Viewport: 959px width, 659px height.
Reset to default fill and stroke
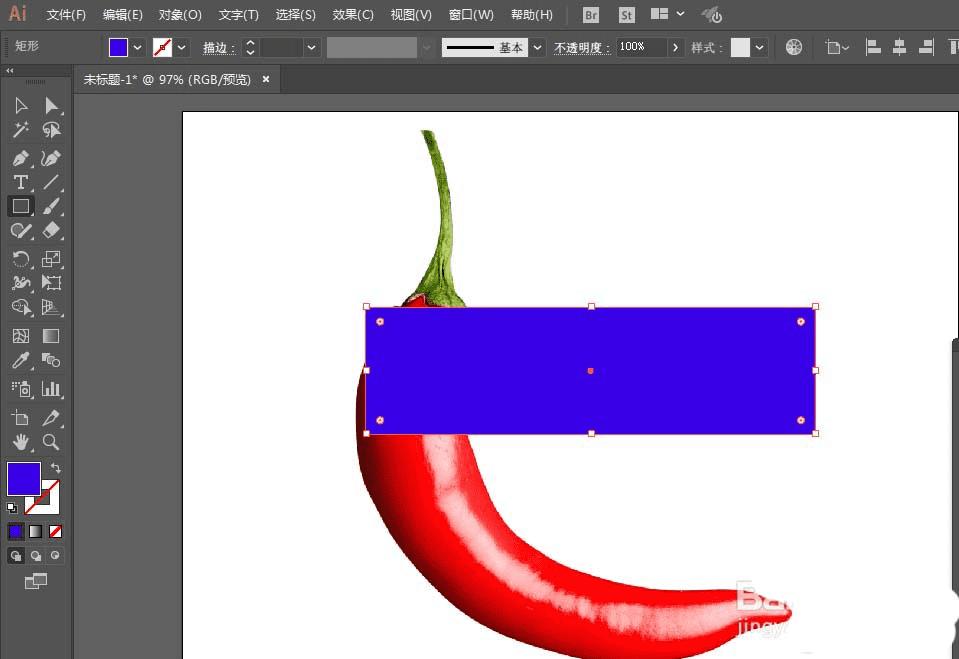pos(14,507)
